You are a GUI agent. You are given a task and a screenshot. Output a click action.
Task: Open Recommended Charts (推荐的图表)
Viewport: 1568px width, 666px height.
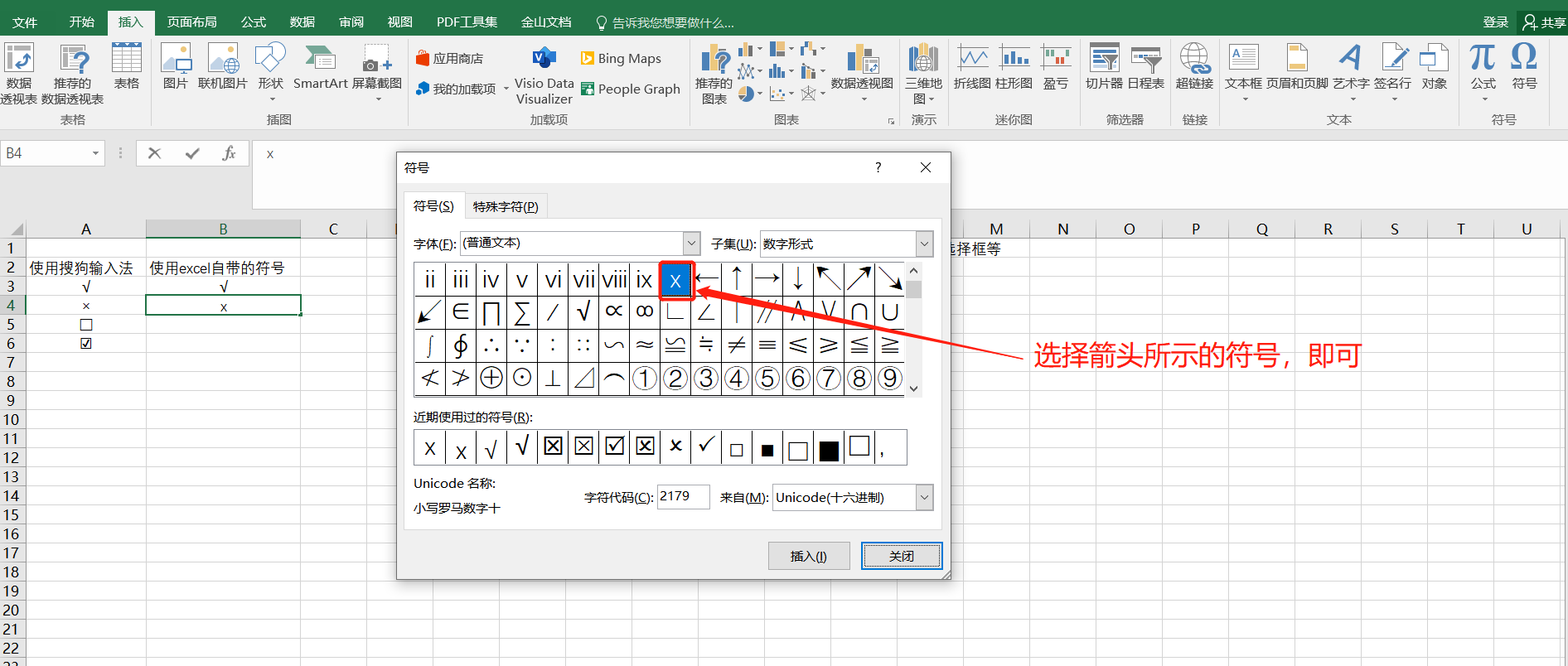click(x=714, y=74)
